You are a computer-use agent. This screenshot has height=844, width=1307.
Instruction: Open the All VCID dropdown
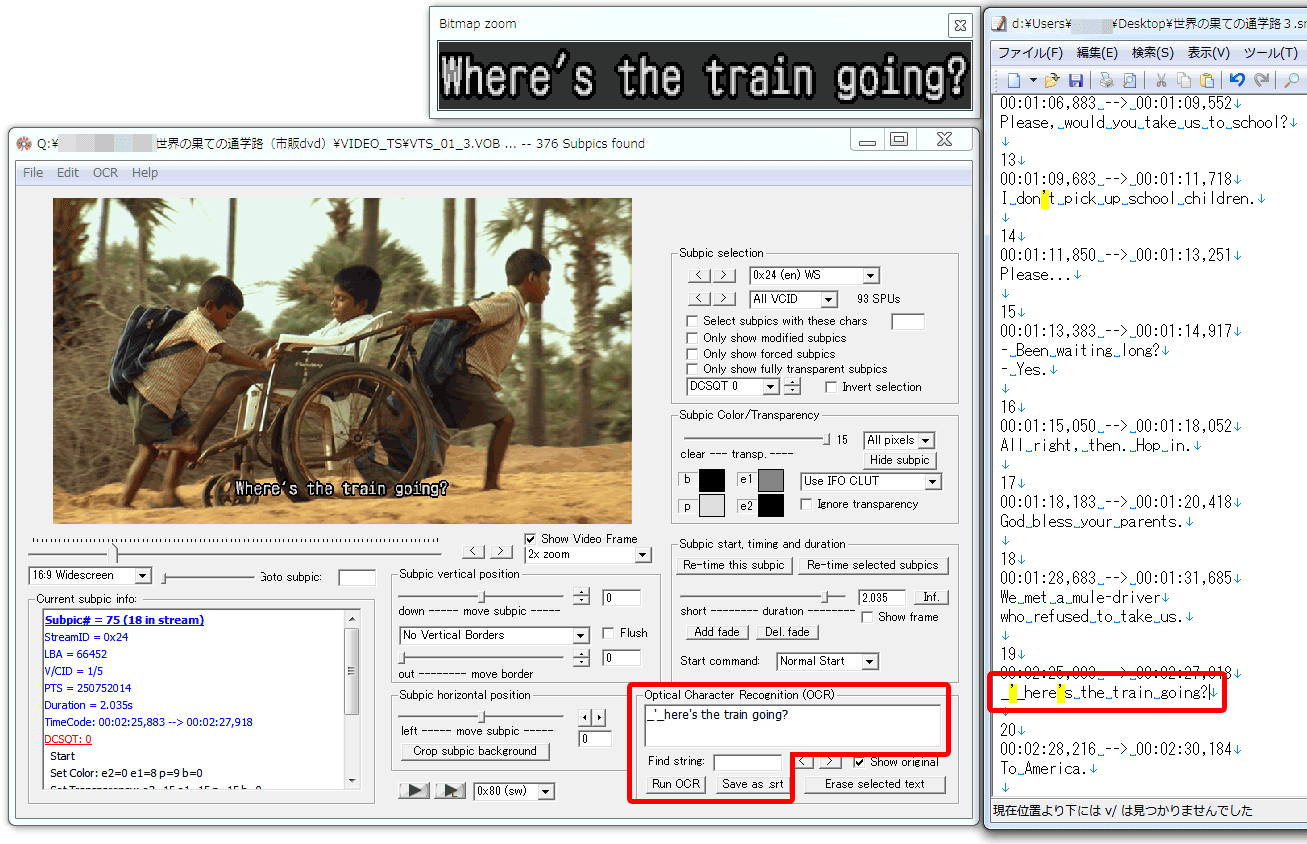point(794,299)
